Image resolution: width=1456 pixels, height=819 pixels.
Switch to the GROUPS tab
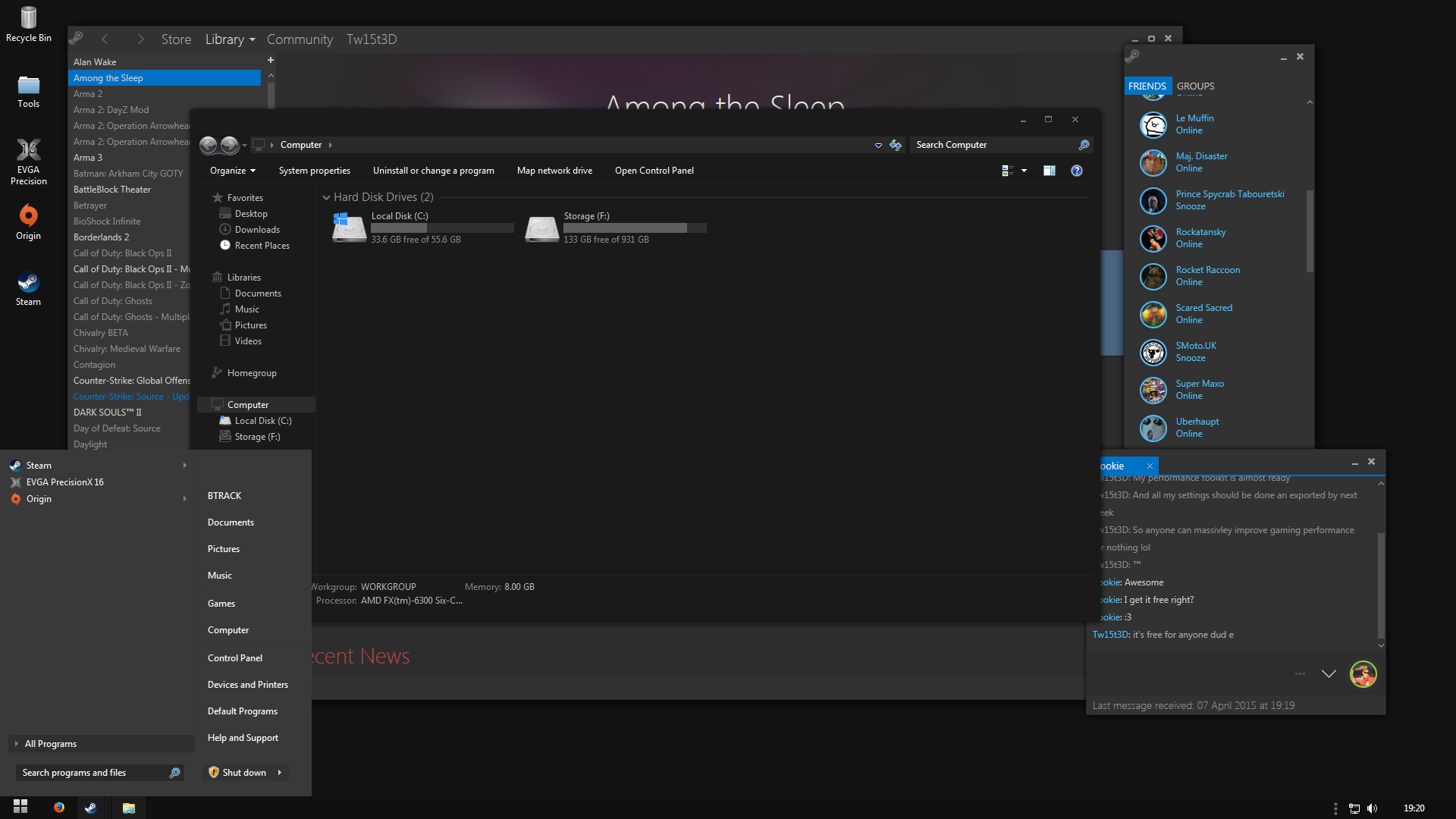(1196, 86)
